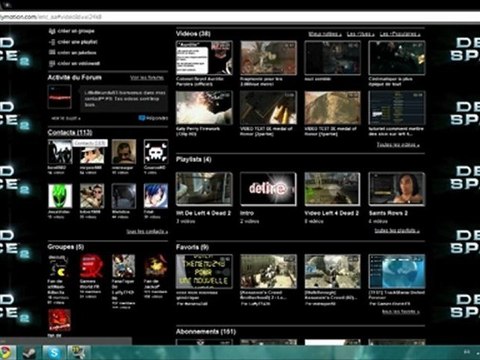Open the tutoriel video thumbnail with menu
The width and height of the screenshot is (480, 360).
[397, 108]
